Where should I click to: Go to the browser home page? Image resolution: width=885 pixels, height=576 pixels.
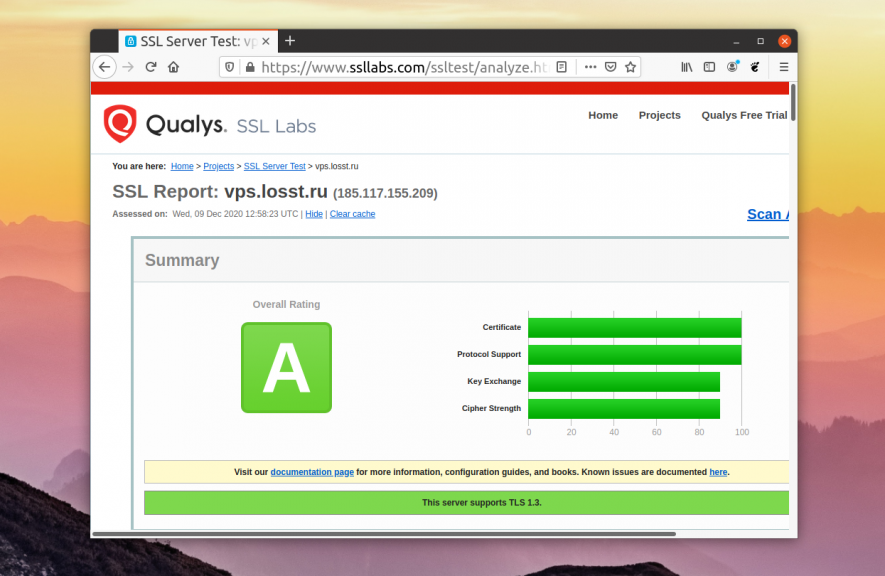(174, 67)
